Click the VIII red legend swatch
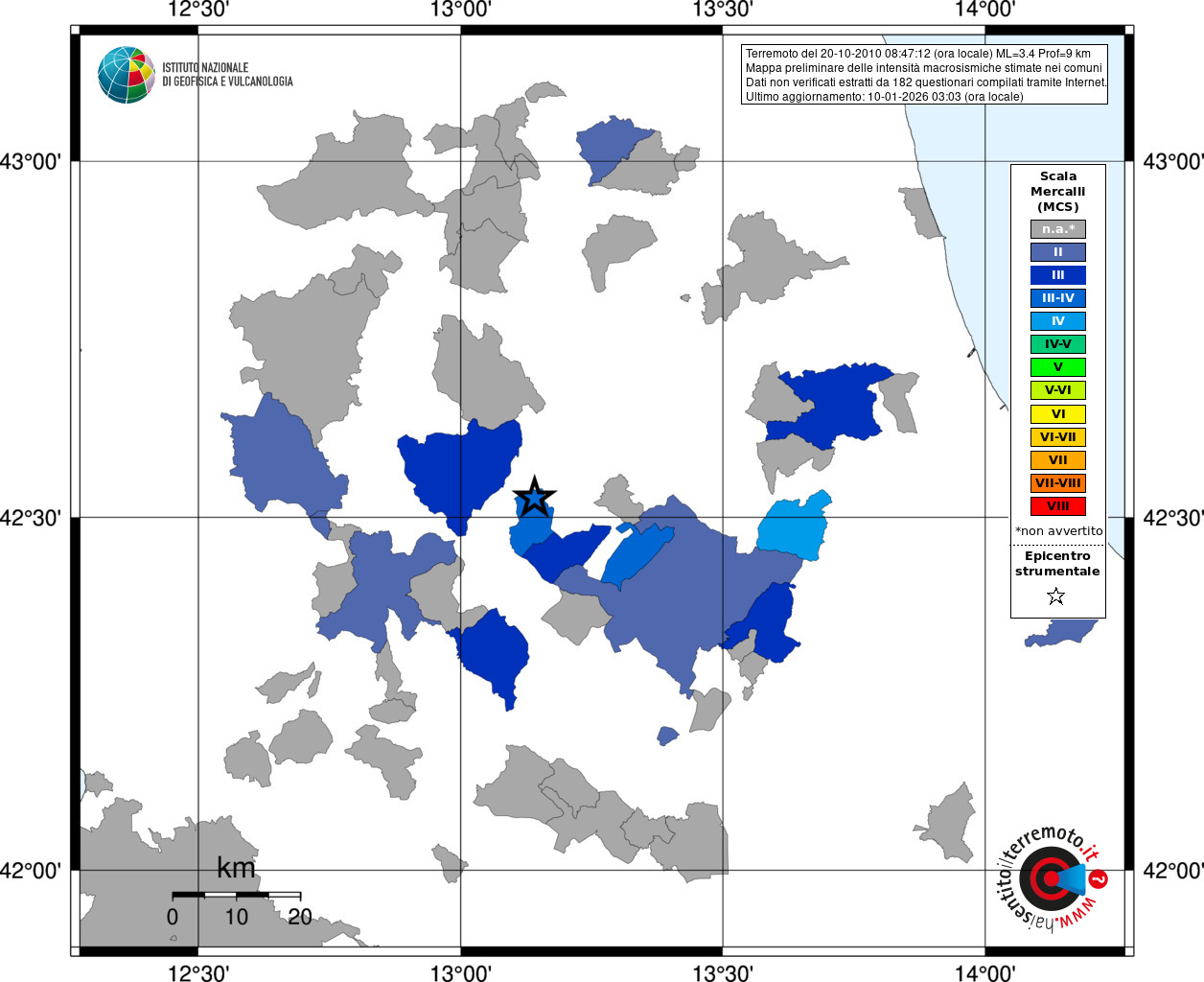This screenshot has width=1204, height=982. point(1058,506)
